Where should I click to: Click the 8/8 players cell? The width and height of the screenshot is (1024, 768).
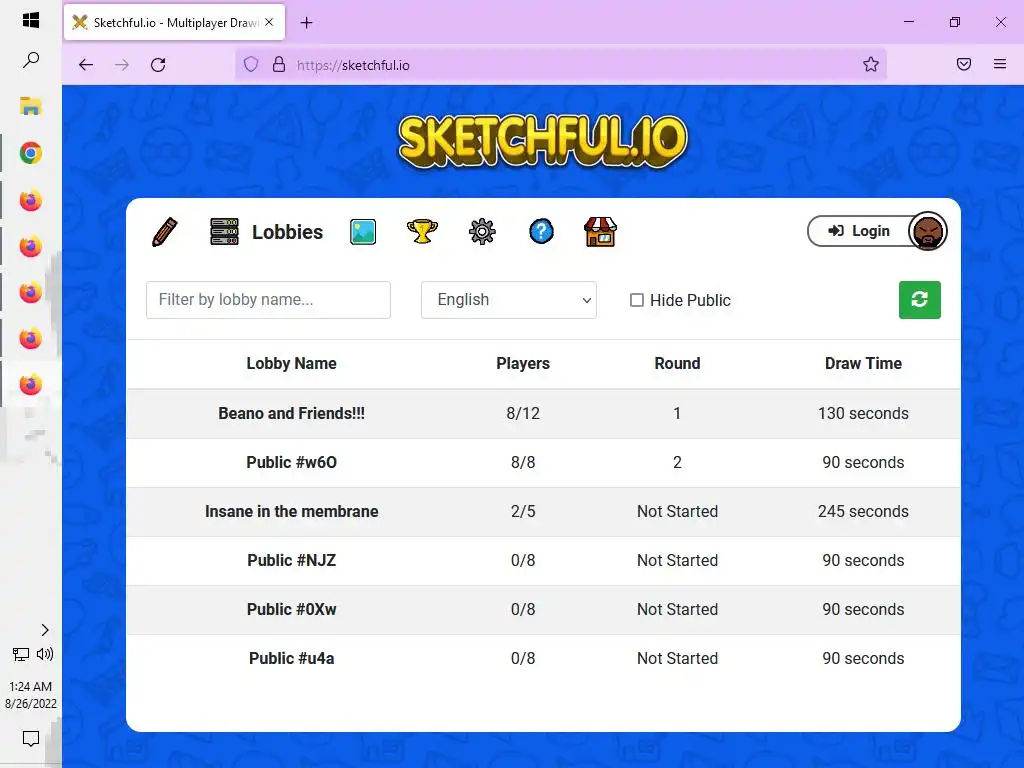523,462
